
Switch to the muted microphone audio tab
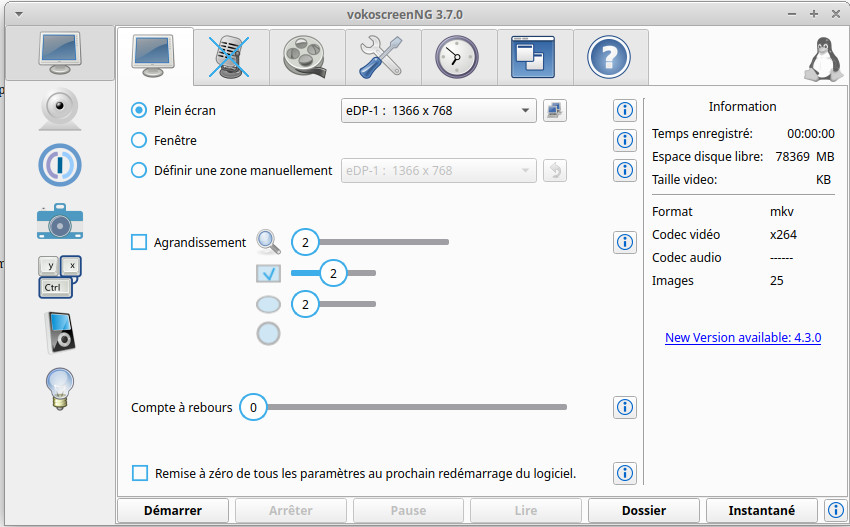coord(231,57)
